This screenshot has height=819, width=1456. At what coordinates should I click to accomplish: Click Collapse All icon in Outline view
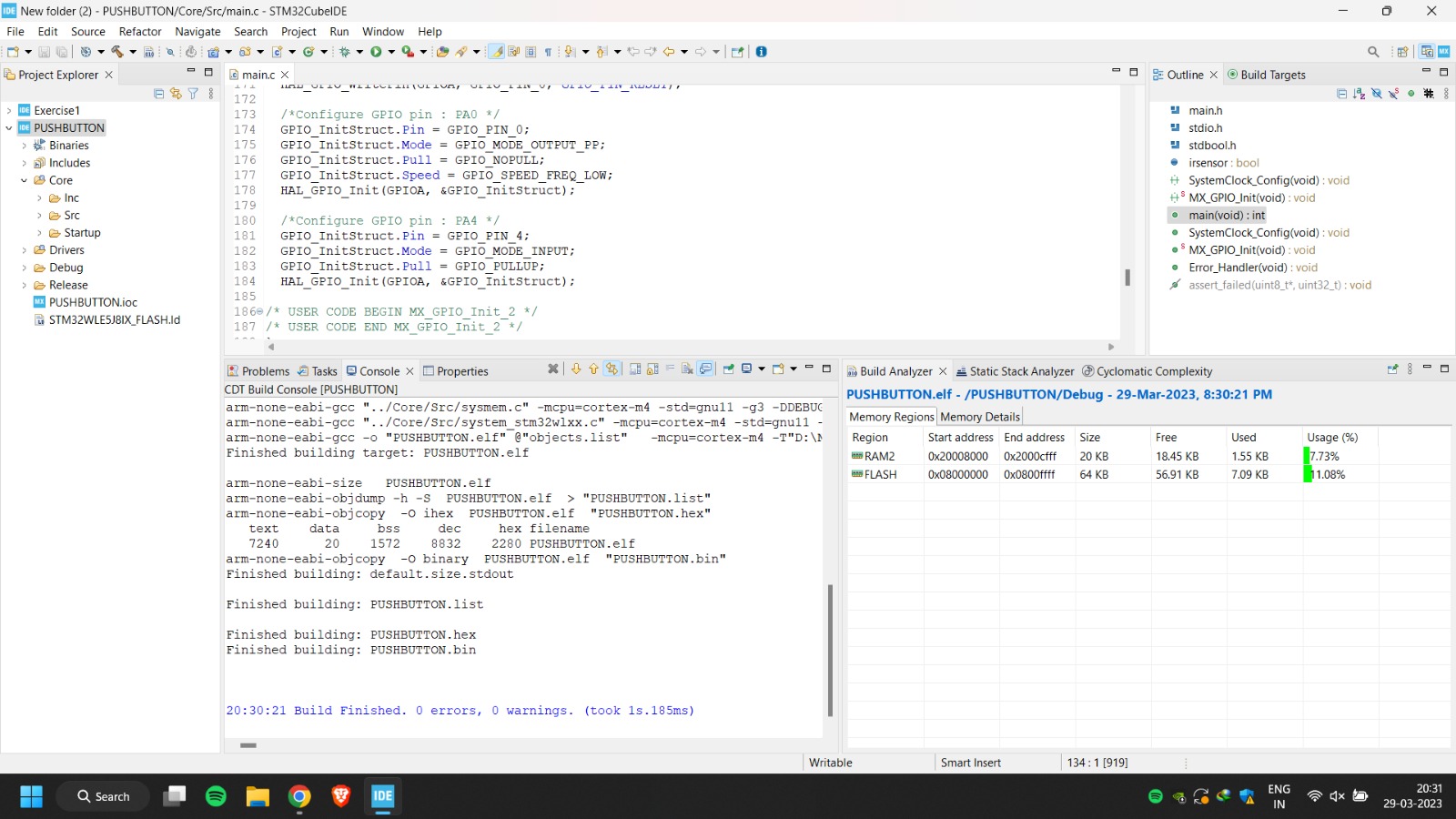(x=1342, y=94)
